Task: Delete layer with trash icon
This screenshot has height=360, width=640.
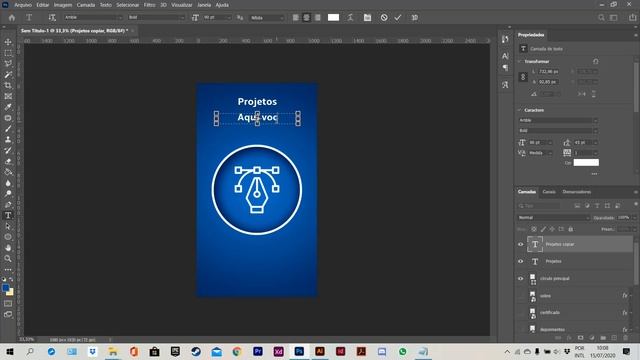Action: [x=625, y=338]
